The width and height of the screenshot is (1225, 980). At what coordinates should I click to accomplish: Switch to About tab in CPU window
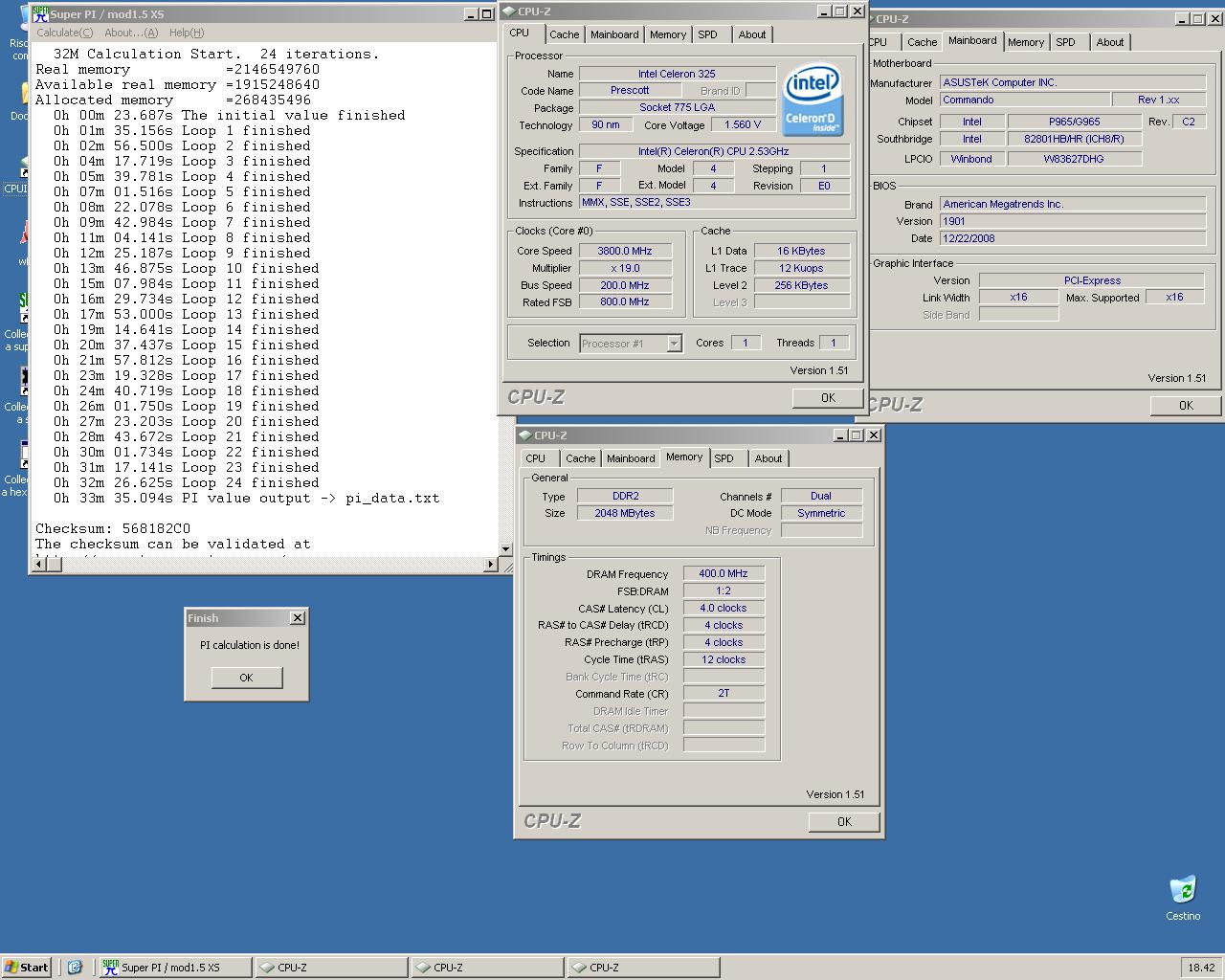pos(752,34)
